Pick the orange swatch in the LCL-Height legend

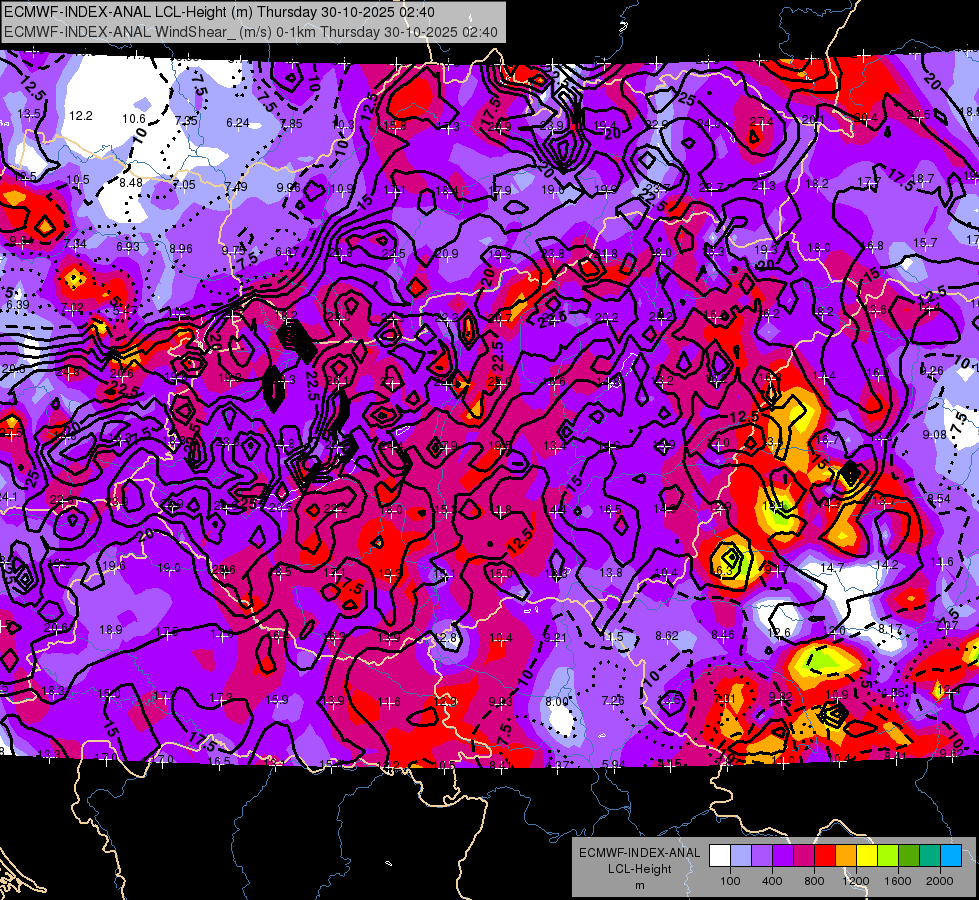coord(846,856)
